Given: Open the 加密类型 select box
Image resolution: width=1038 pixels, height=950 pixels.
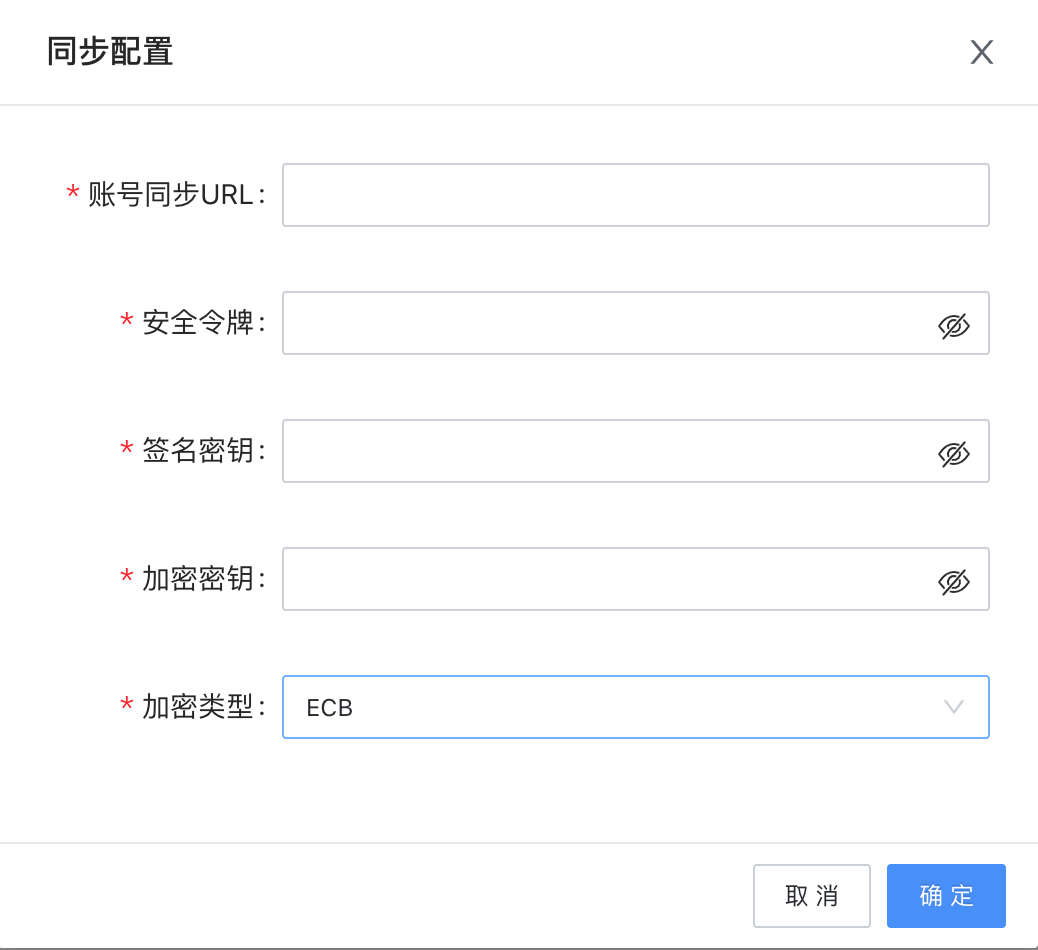Looking at the screenshot, I should 636,706.
